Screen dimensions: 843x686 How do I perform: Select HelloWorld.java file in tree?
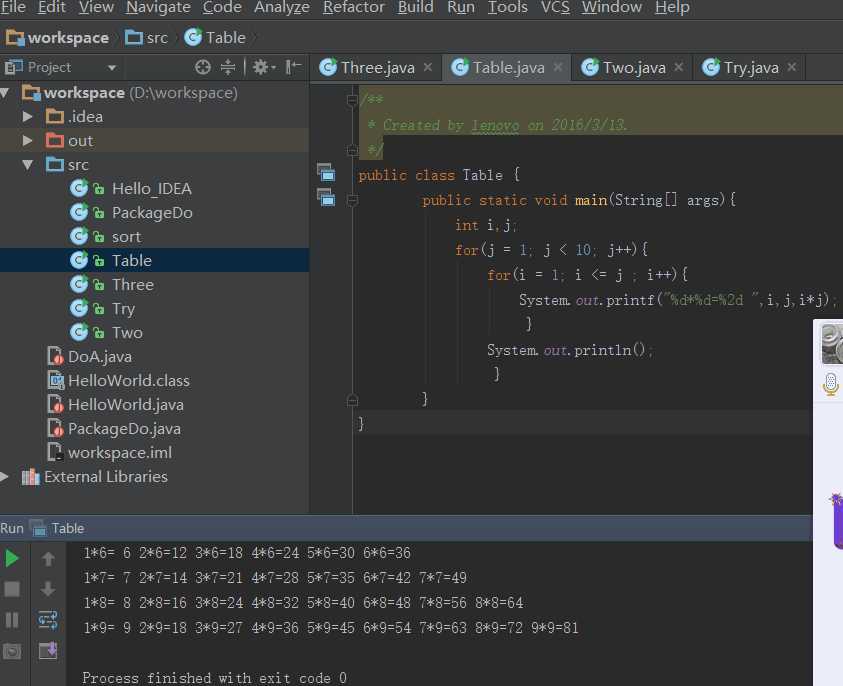coord(126,405)
